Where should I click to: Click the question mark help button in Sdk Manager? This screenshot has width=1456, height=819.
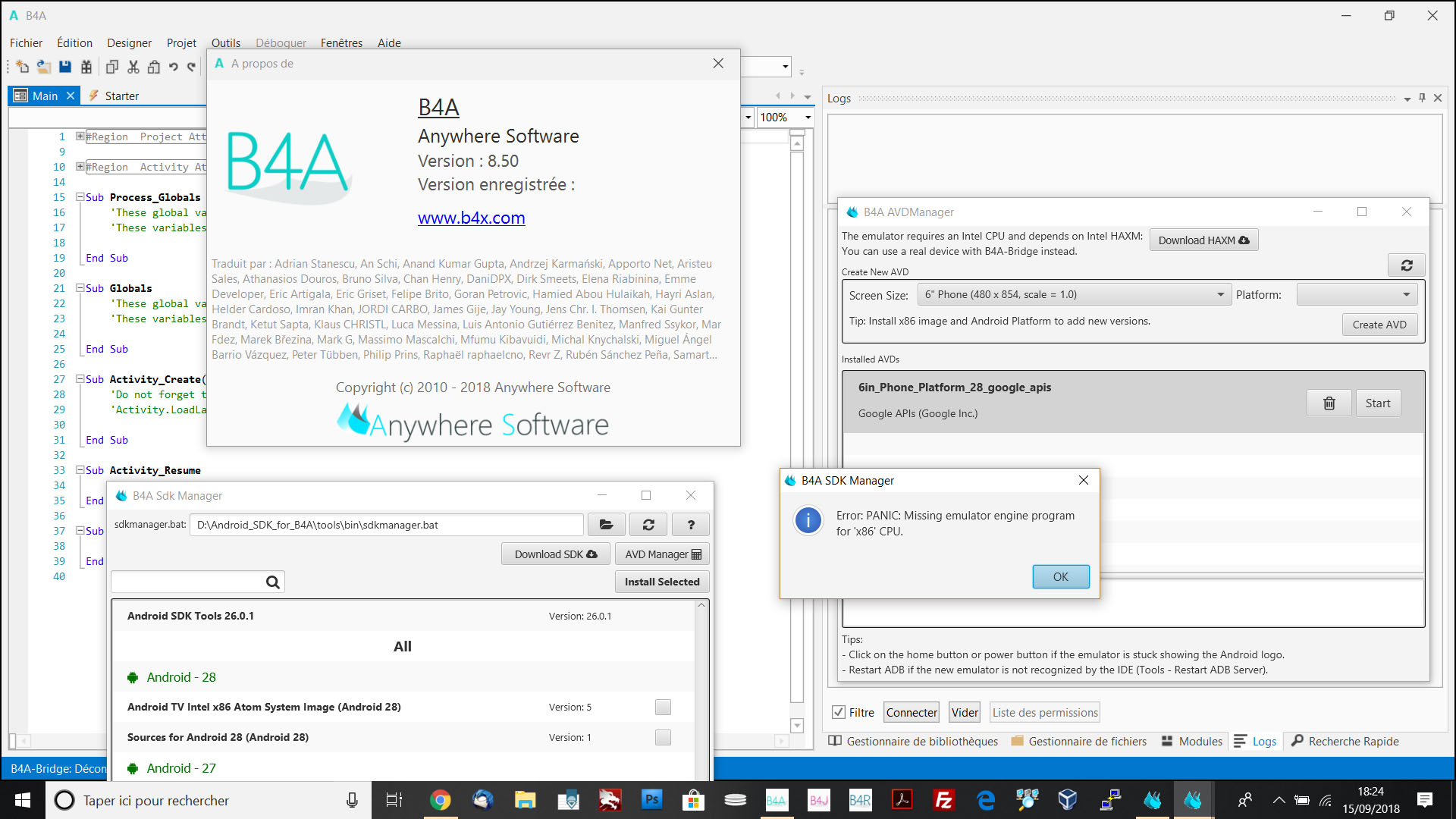(691, 525)
